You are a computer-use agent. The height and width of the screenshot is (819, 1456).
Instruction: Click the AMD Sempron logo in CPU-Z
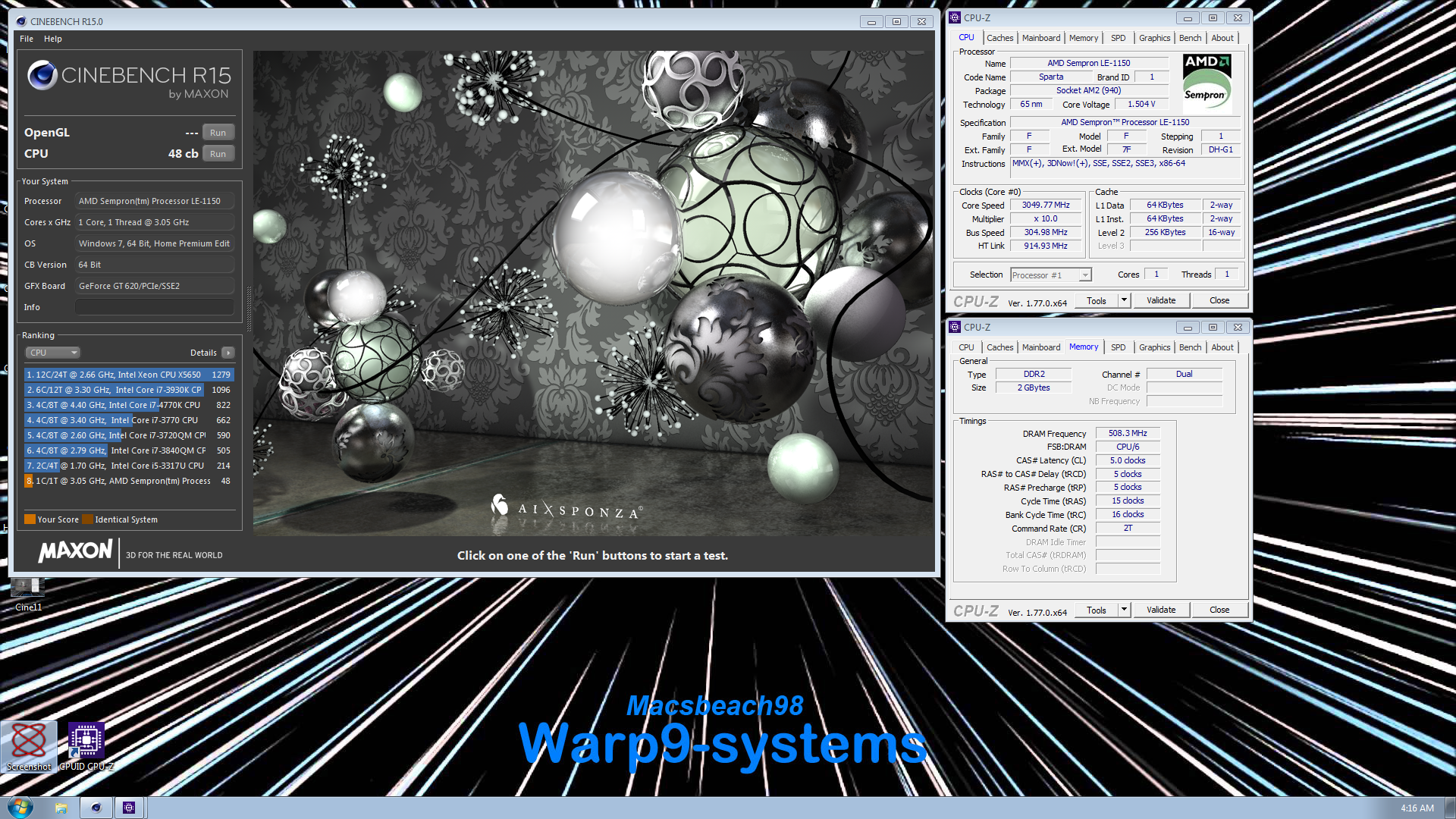click(x=1207, y=83)
